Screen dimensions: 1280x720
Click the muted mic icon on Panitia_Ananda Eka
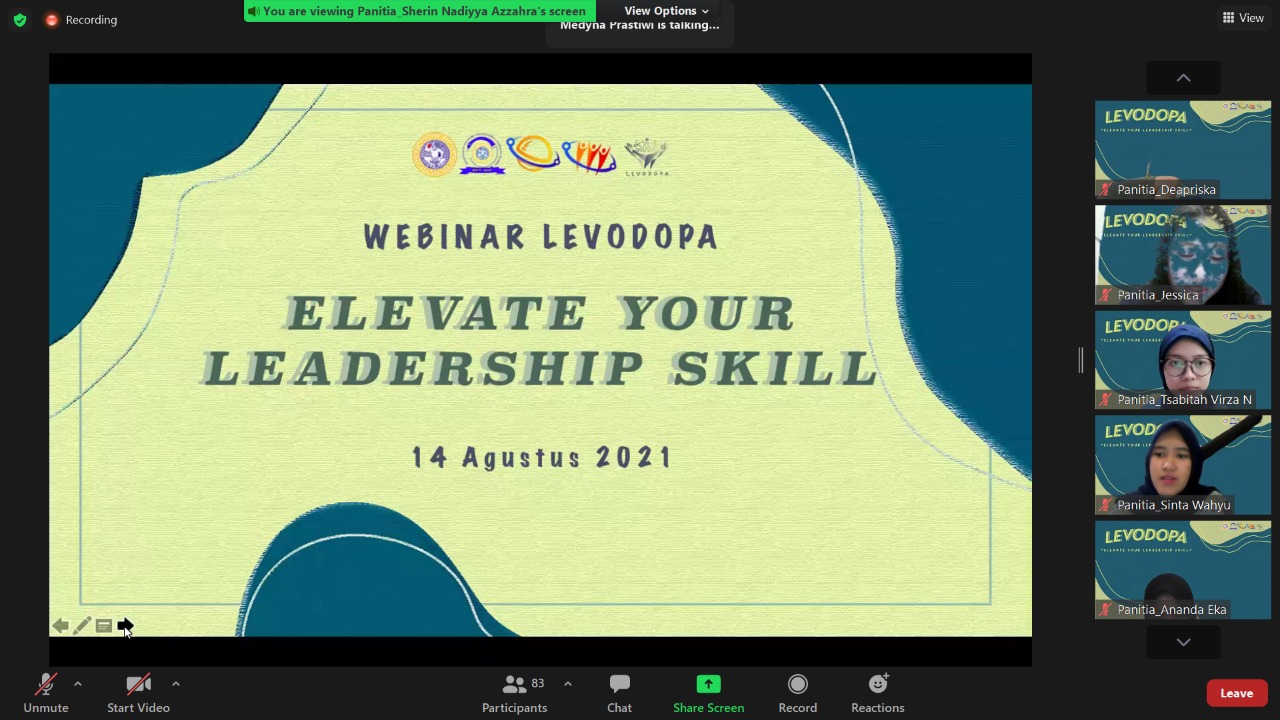point(1106,609)
